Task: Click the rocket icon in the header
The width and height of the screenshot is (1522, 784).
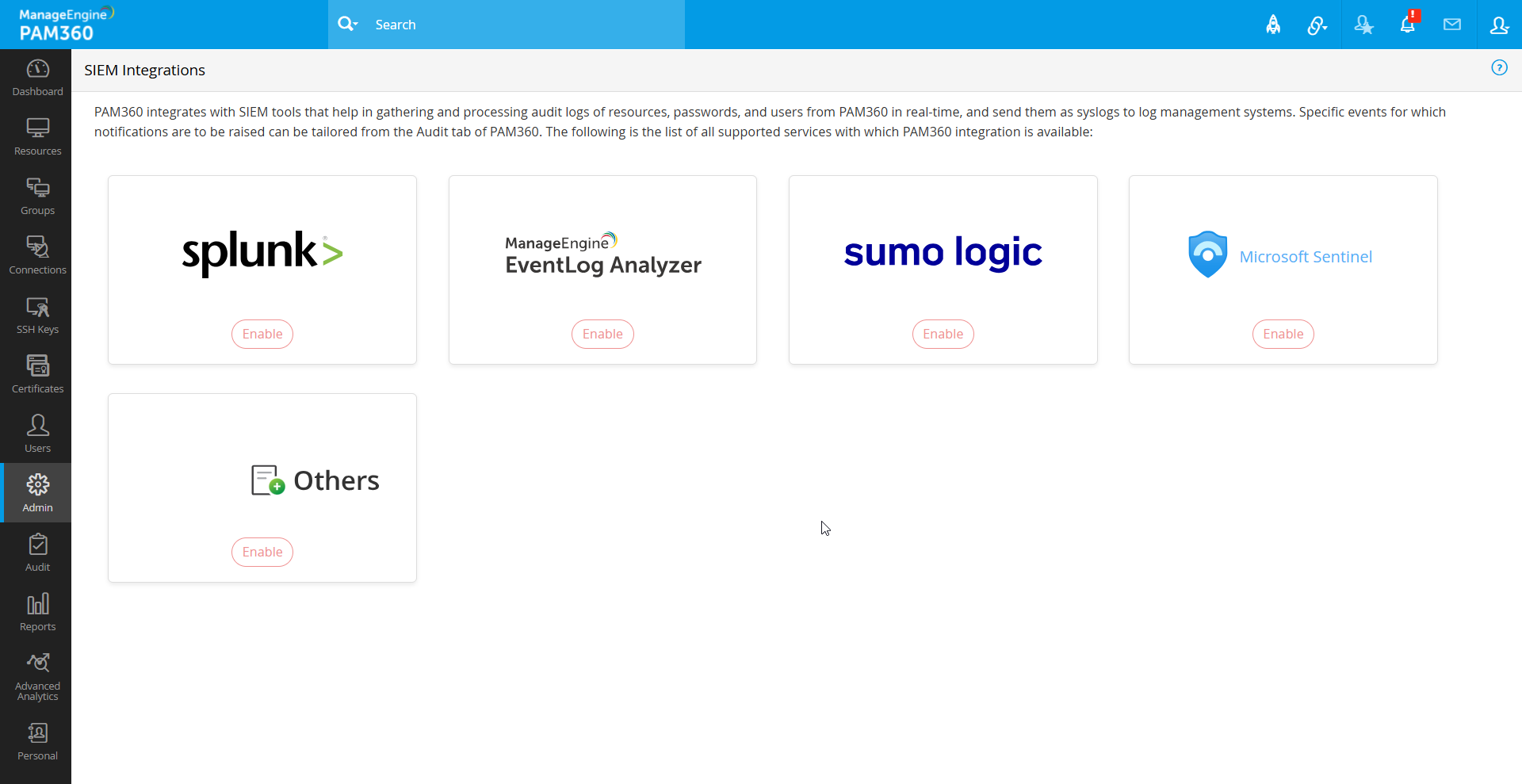Action: [1273, 25]
